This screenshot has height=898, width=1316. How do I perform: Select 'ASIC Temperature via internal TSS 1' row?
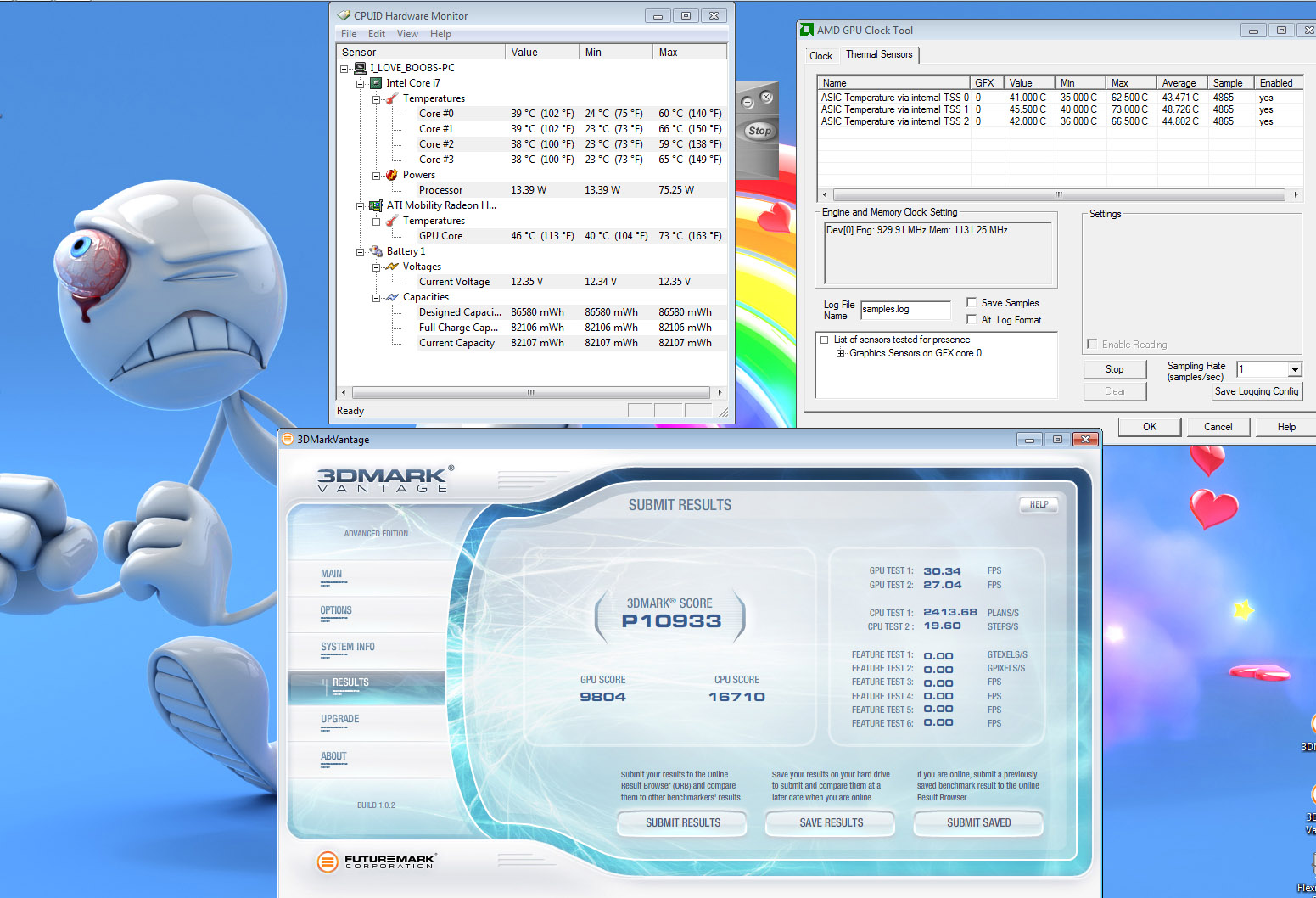pyautogui.click(x=1059, y=109)
